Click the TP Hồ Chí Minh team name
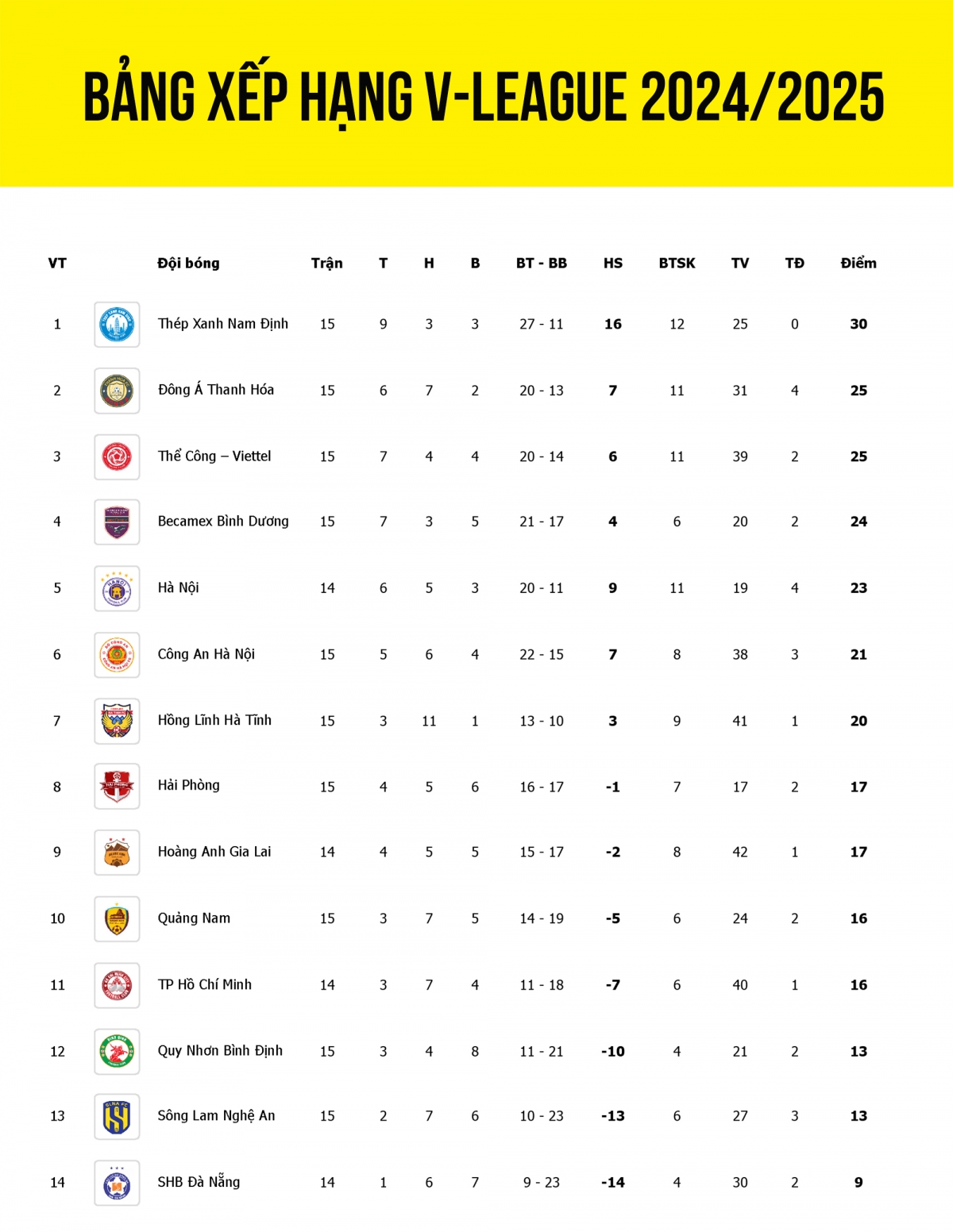The image size is (953, 1232). click(204, 985)
